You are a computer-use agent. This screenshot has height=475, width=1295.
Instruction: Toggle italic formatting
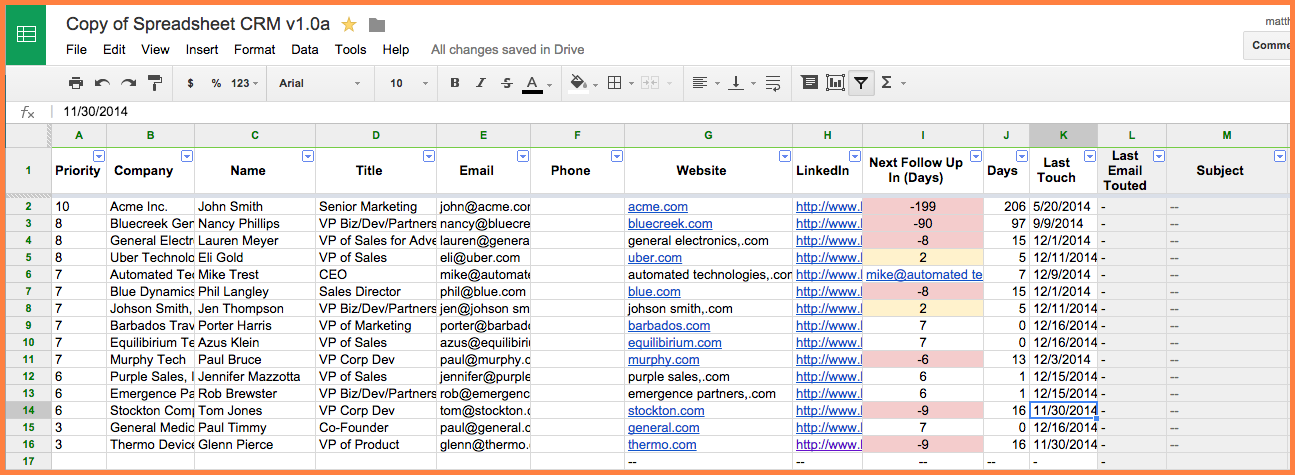click(481, 83)
